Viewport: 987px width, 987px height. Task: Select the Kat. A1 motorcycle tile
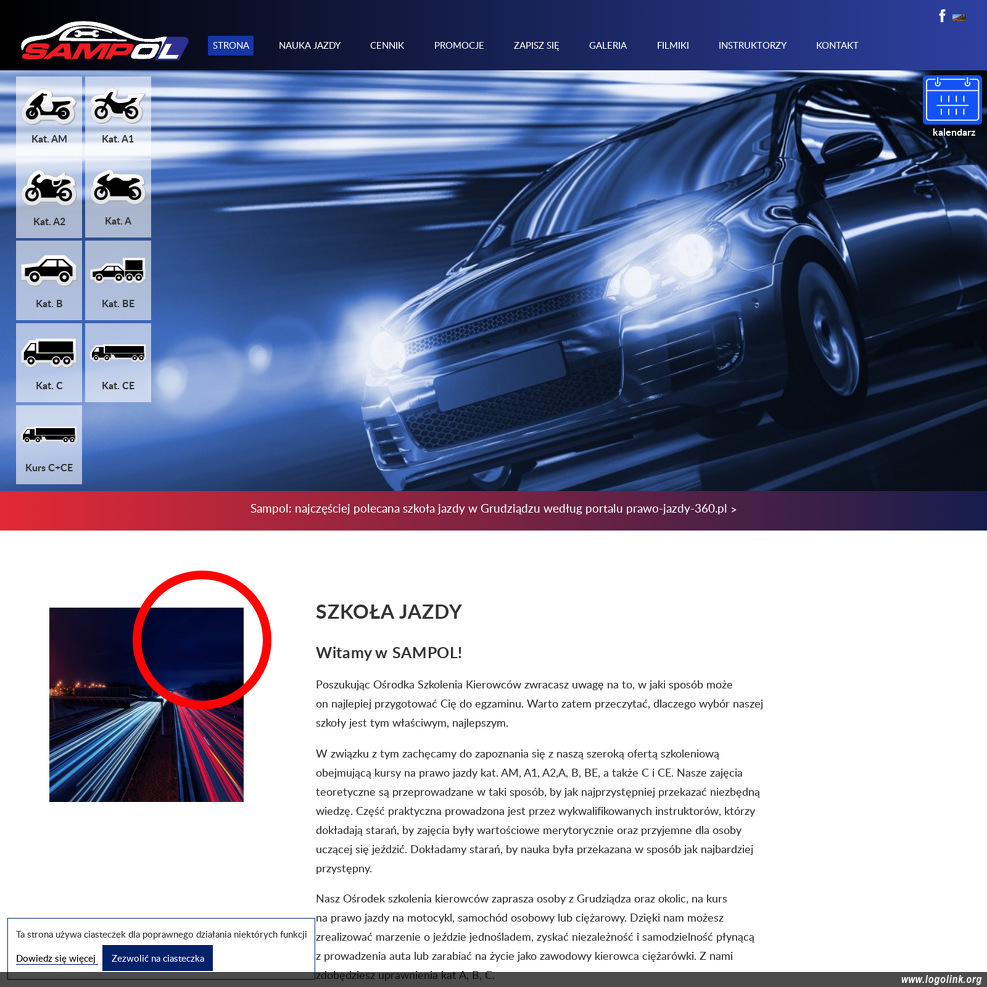pyautogui.click(x=118, y=116)
